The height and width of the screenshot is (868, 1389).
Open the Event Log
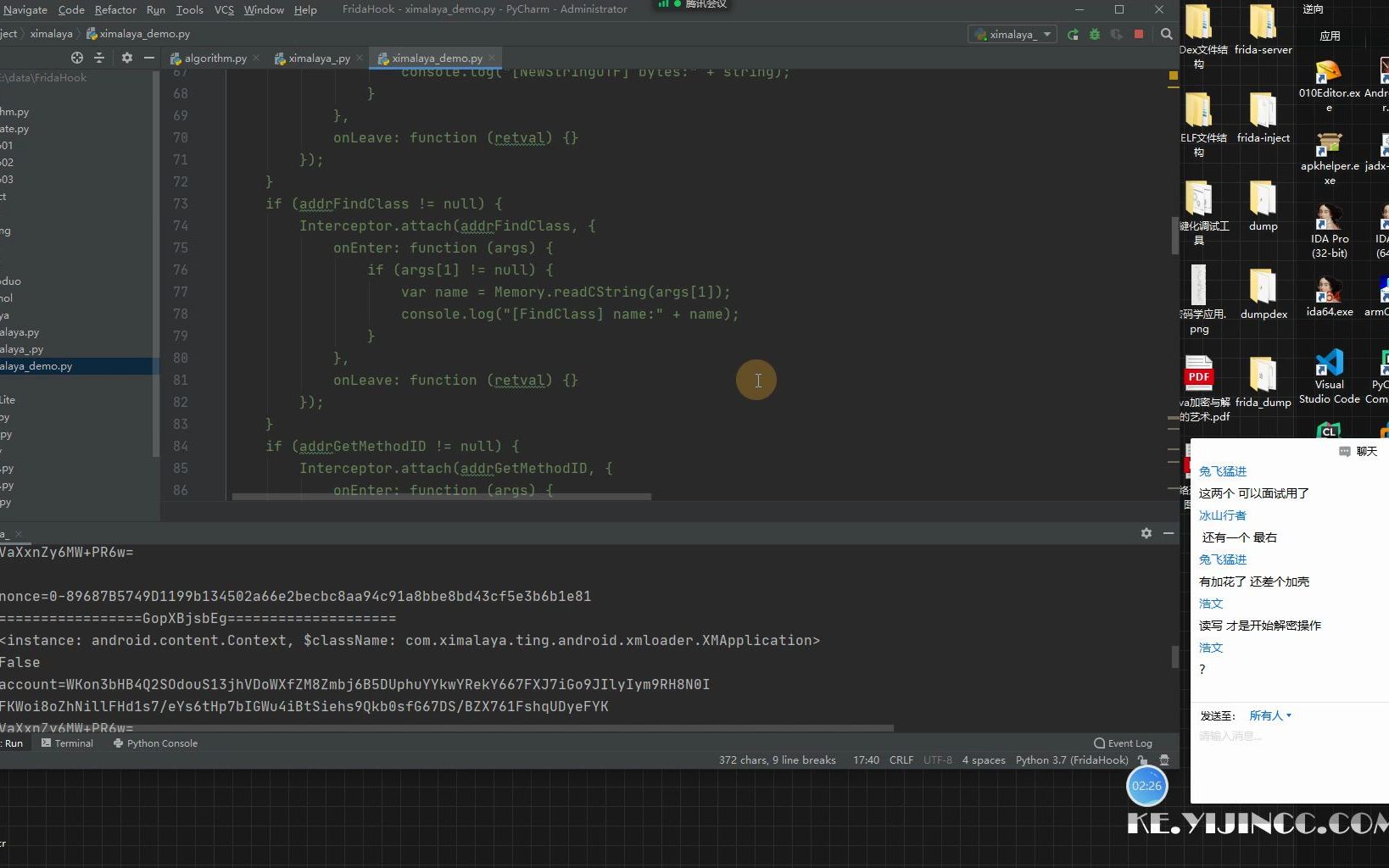pos(1123,743)
